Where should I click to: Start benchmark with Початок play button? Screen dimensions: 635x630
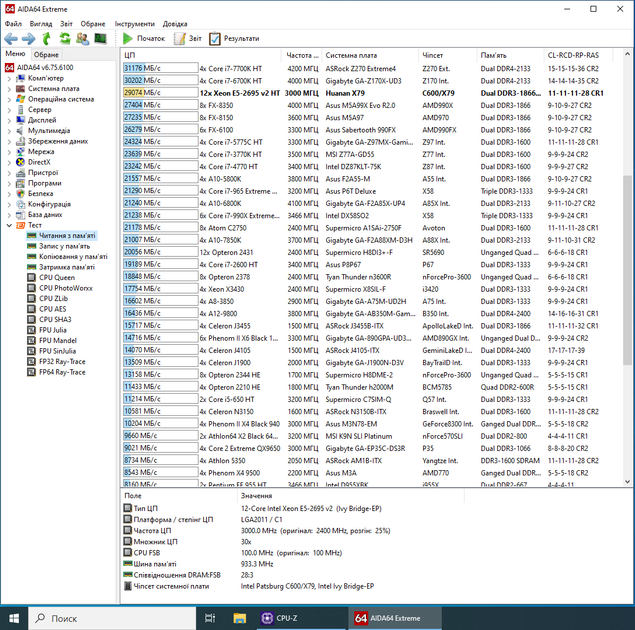[x=144, y=38]
